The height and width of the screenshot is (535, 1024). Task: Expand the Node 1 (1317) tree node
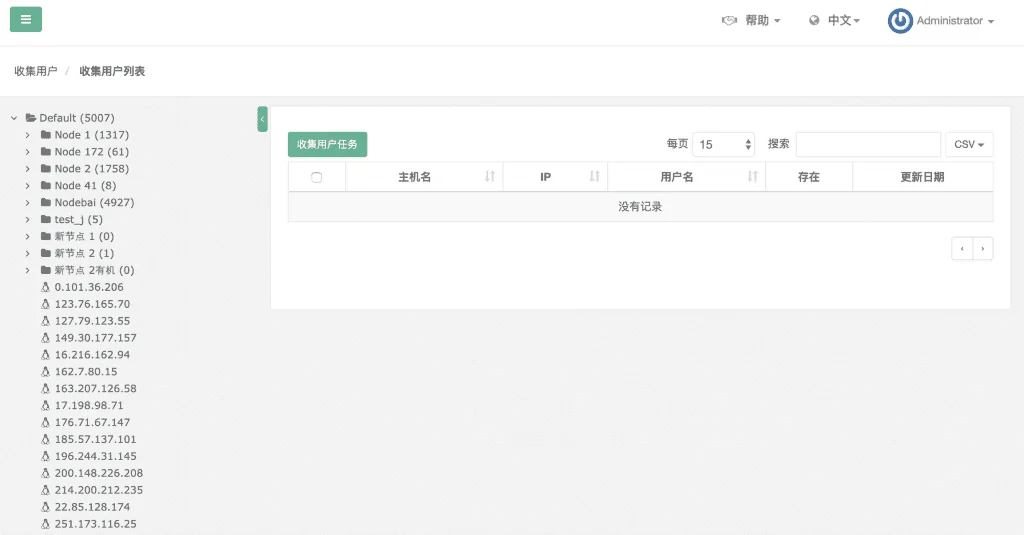[x=27, y=135]
